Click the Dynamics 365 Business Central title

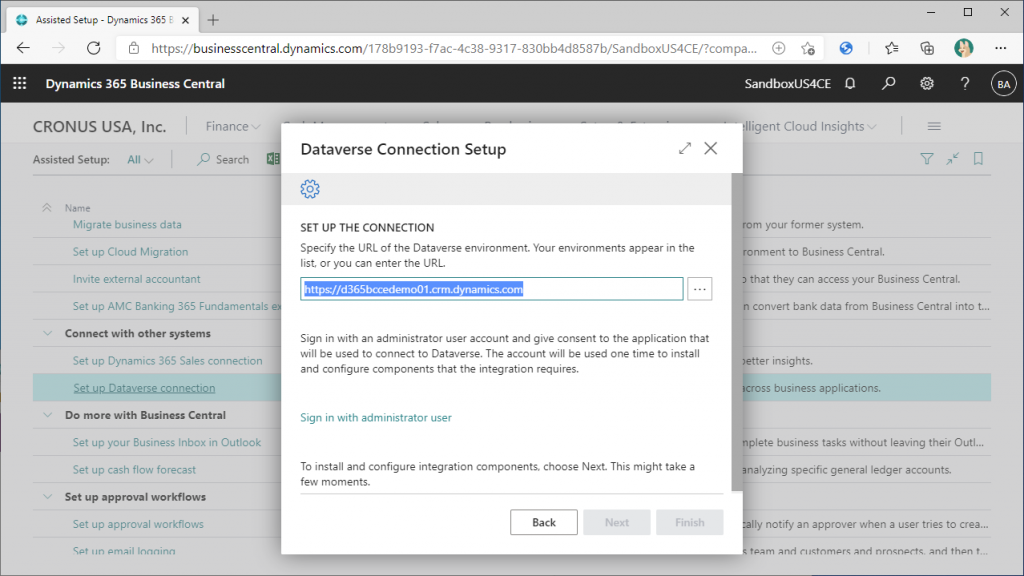[135, 84]
